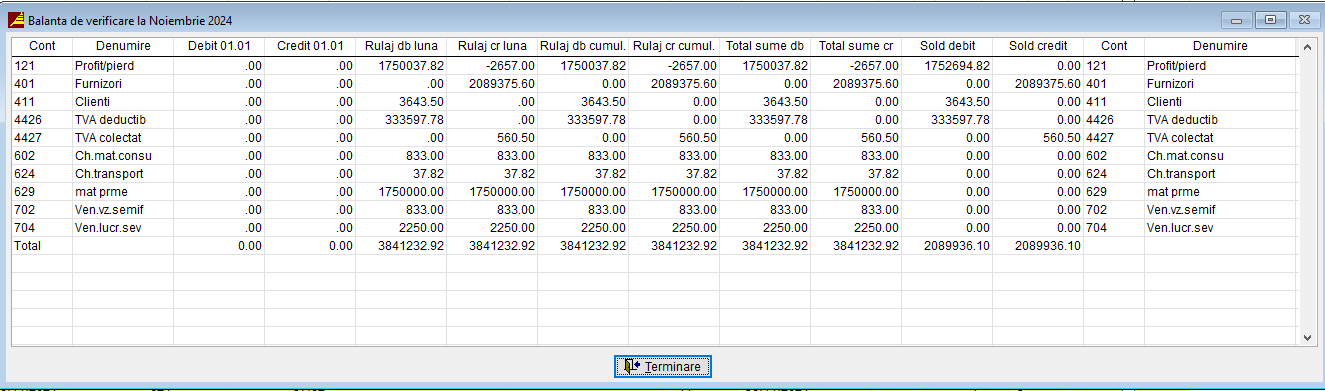Click TVA colectat in the left Denumire column
Image resolution: width=1325 pixels, height=391 pixels.
click(x=108, y=138)
